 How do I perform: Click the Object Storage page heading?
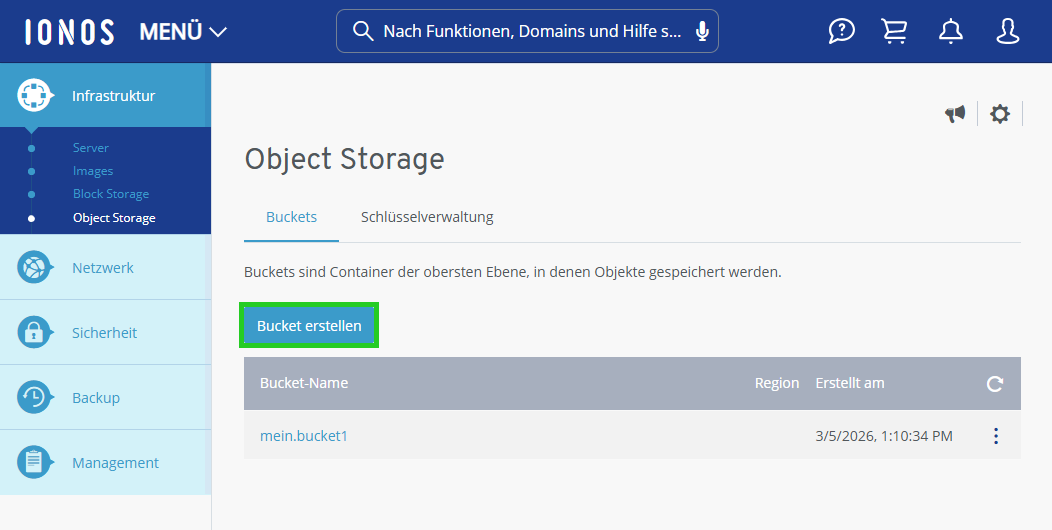(x=344, y=160)
